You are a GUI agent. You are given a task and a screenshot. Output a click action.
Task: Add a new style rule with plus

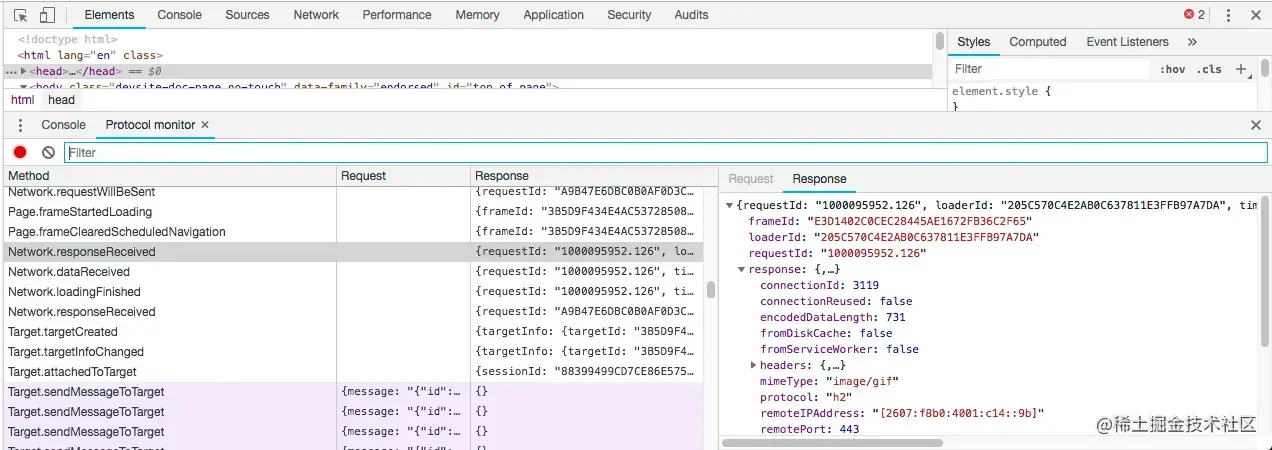click(x=1241, y=69)
